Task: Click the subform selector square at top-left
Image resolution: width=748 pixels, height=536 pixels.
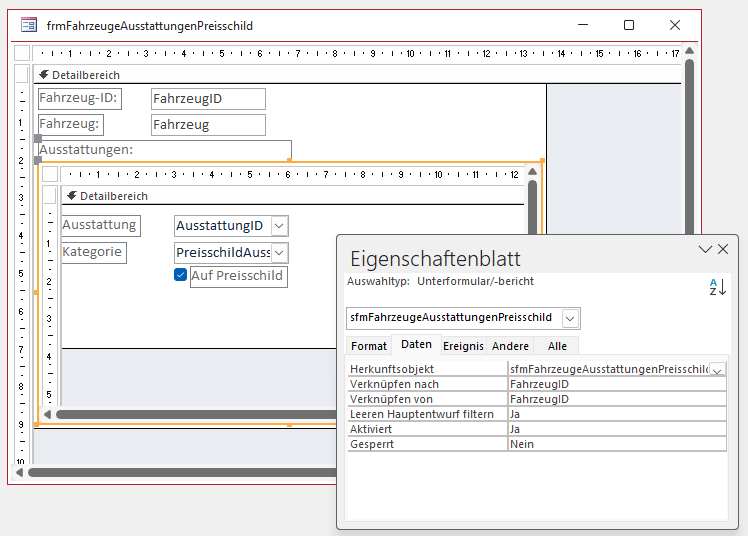Action: (49, 175)
